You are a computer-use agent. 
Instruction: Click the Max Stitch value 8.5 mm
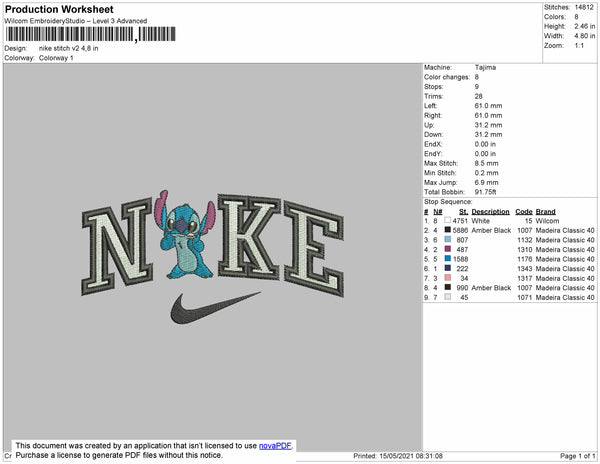[x=486, y=163]
